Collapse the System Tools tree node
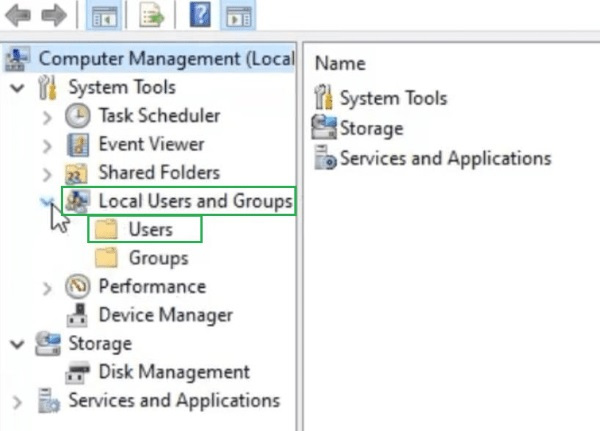The width and height of the screenshot is (600, 431). point(17,88)
